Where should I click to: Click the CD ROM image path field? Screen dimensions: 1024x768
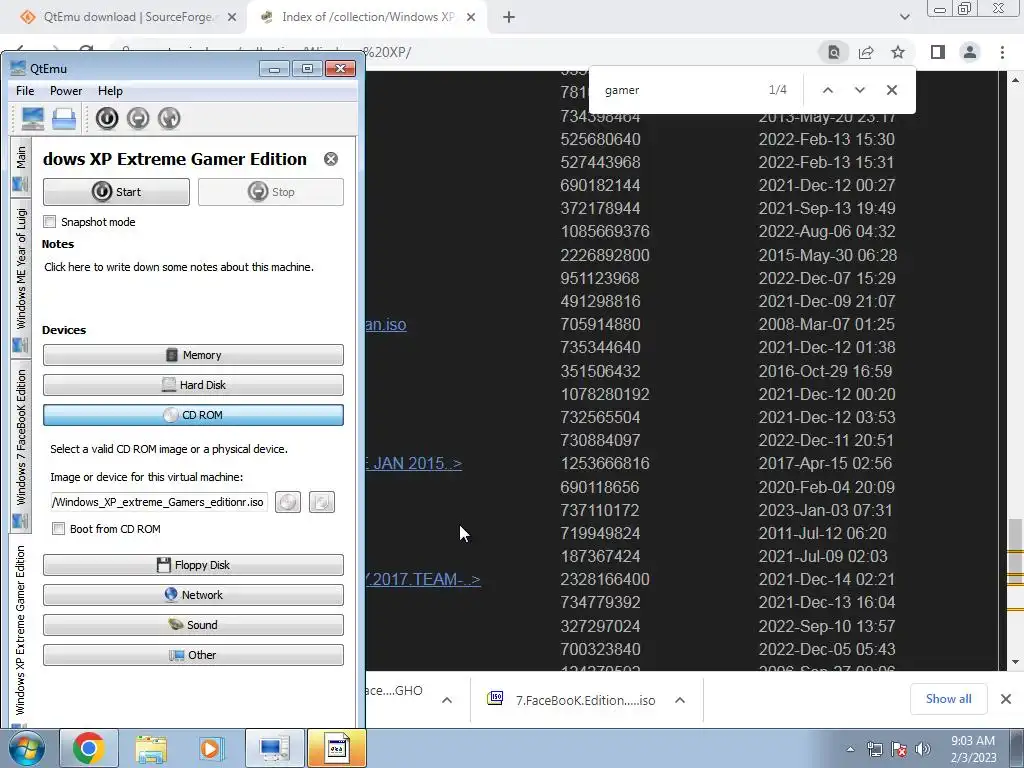159,502
